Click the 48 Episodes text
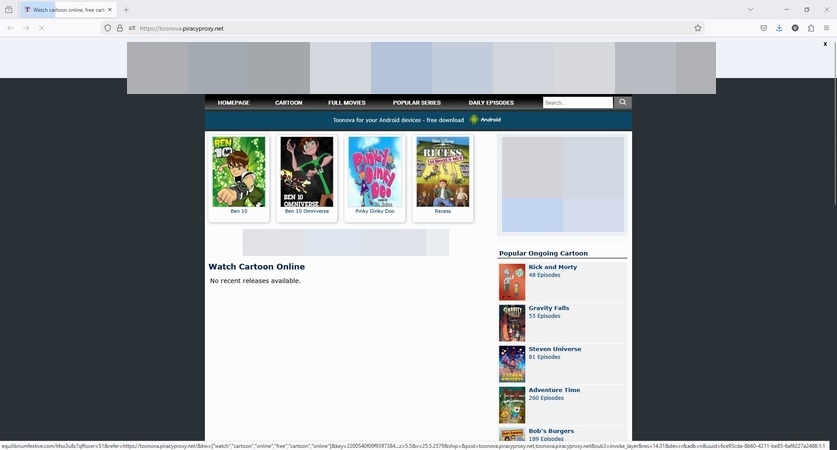 (x=544, y=275)
